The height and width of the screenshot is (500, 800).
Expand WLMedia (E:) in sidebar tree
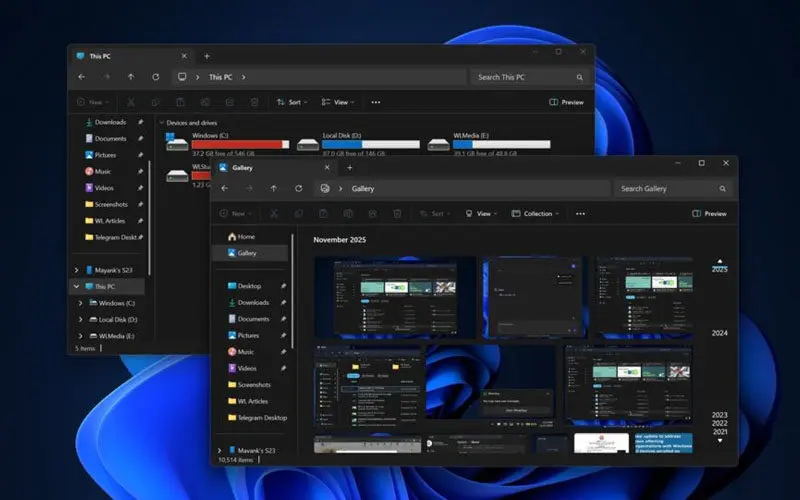point(80,336)
